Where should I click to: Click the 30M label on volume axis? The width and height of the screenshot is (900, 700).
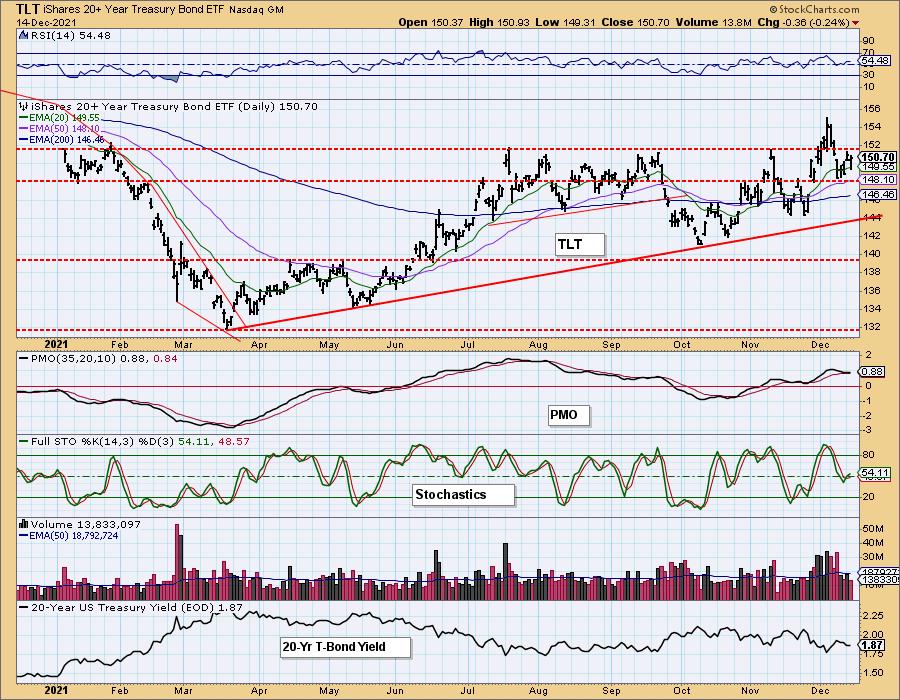pyautogui.click(x=872, y=557)
